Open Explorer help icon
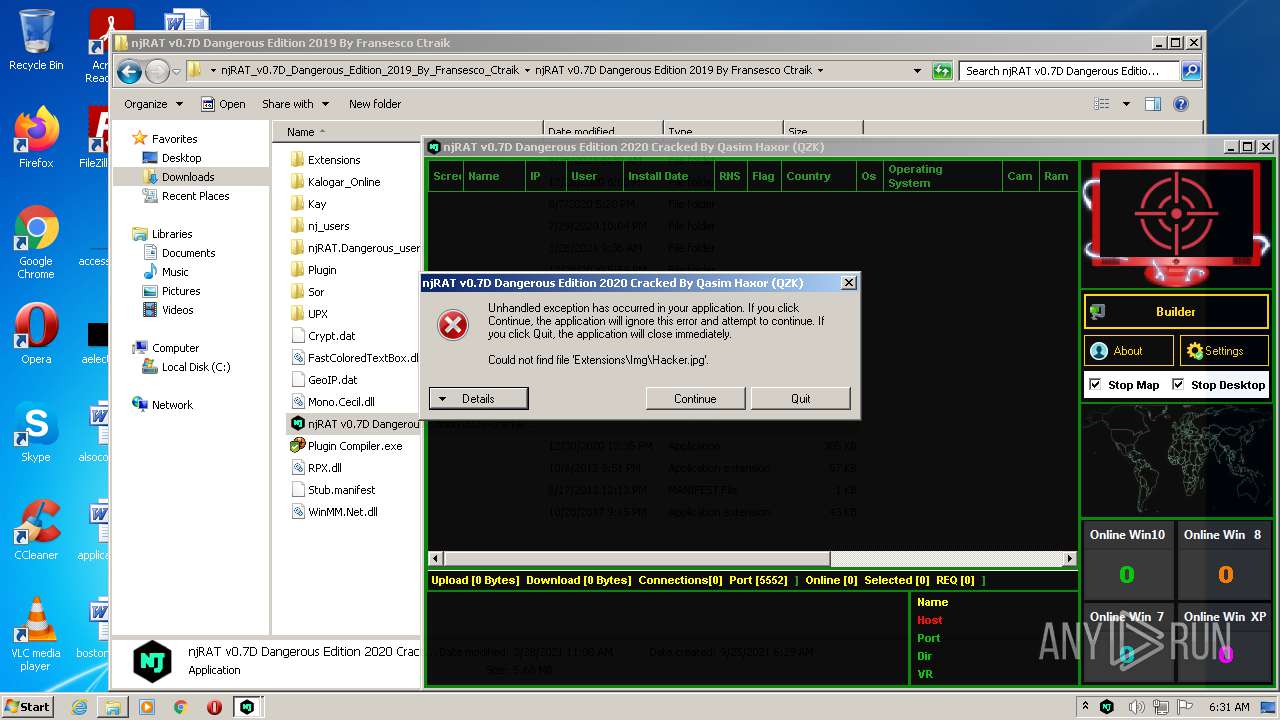The width and height of the screenshot is (1280, 720). pos(1181,104)
